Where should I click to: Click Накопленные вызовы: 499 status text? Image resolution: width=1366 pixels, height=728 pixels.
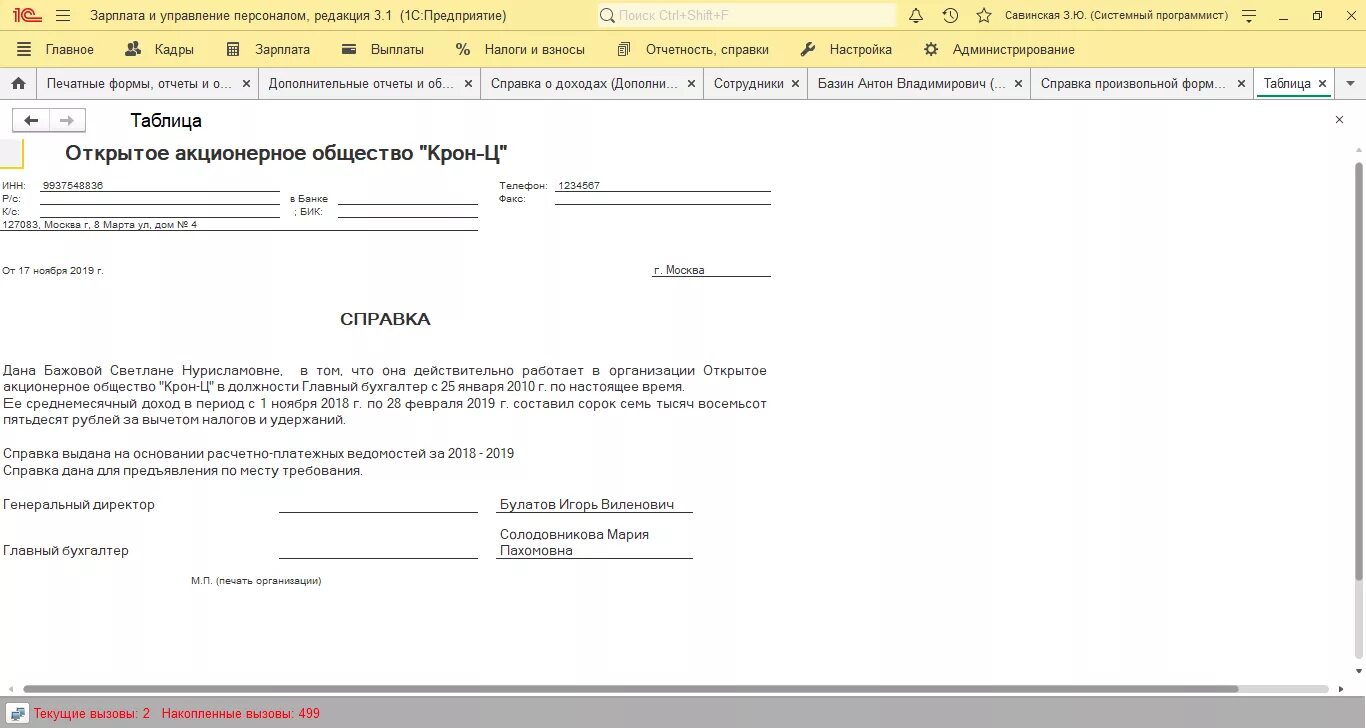pos(241,714)
